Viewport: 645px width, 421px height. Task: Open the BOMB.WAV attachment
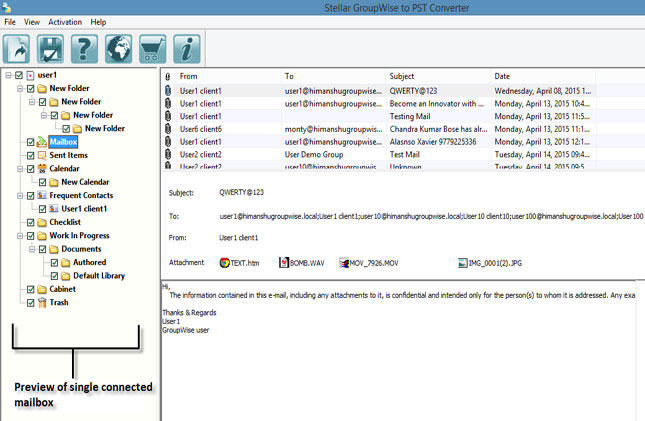[302, 263]
